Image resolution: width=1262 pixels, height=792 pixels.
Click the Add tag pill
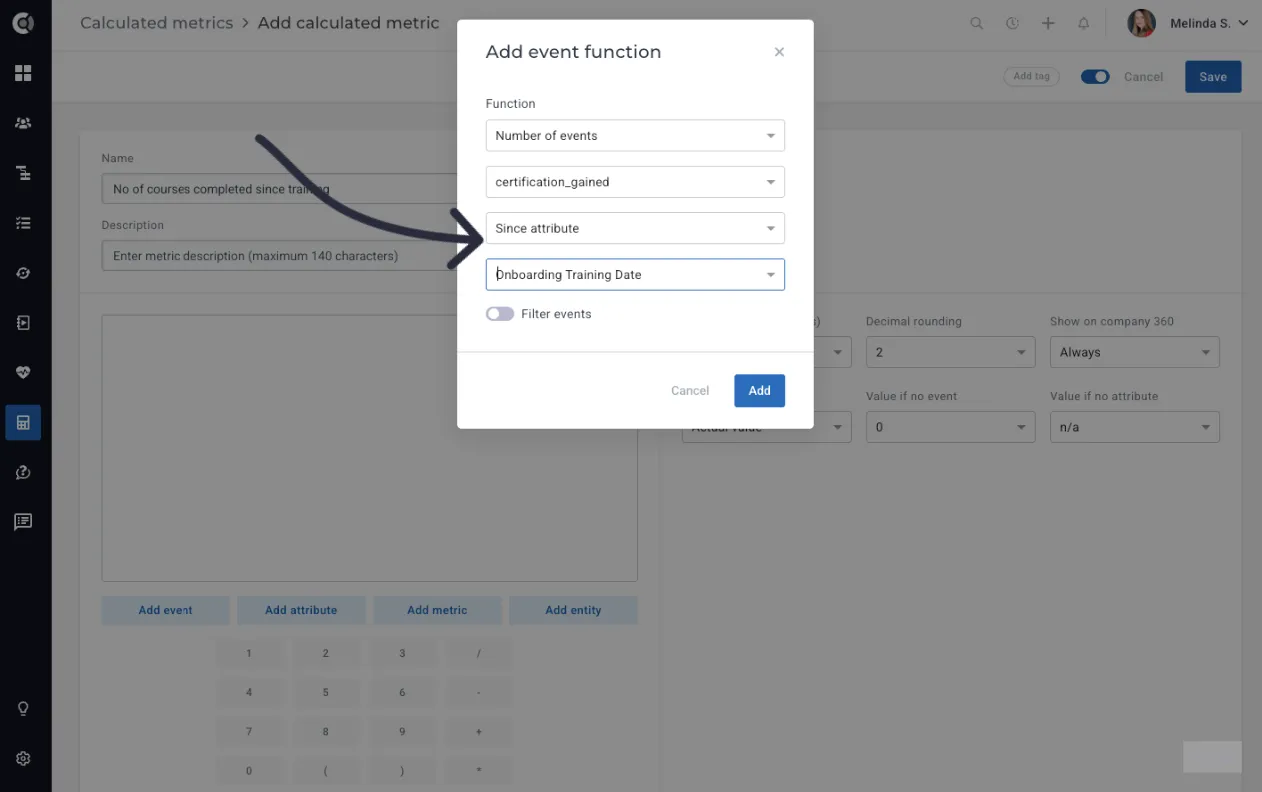coord(1031,76)
